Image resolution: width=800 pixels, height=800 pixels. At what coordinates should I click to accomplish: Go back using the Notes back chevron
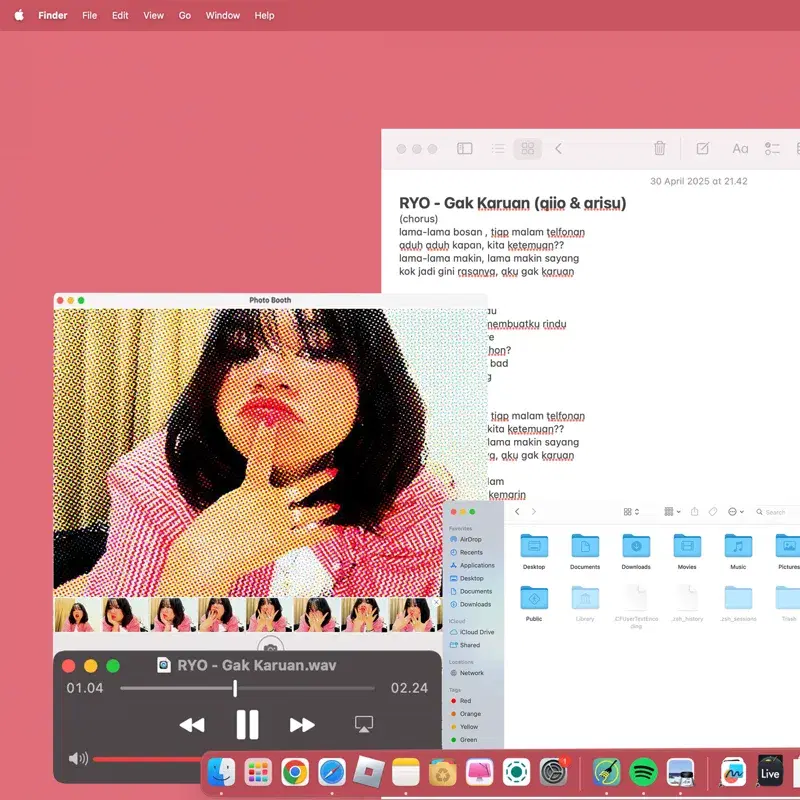coord(558,148)
